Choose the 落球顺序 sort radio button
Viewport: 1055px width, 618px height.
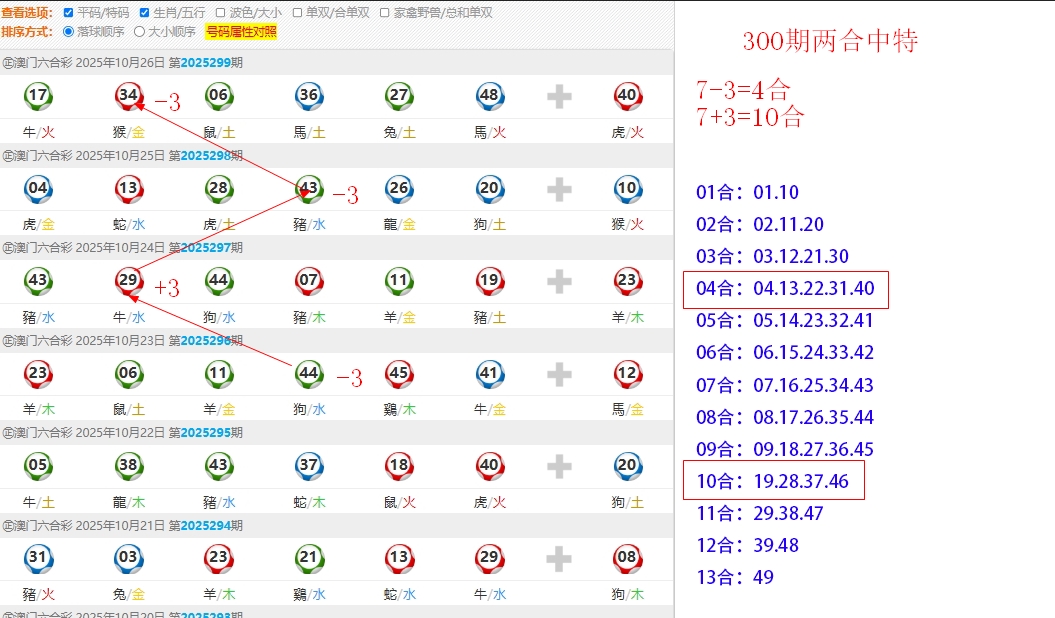click(x=68, y=32)
